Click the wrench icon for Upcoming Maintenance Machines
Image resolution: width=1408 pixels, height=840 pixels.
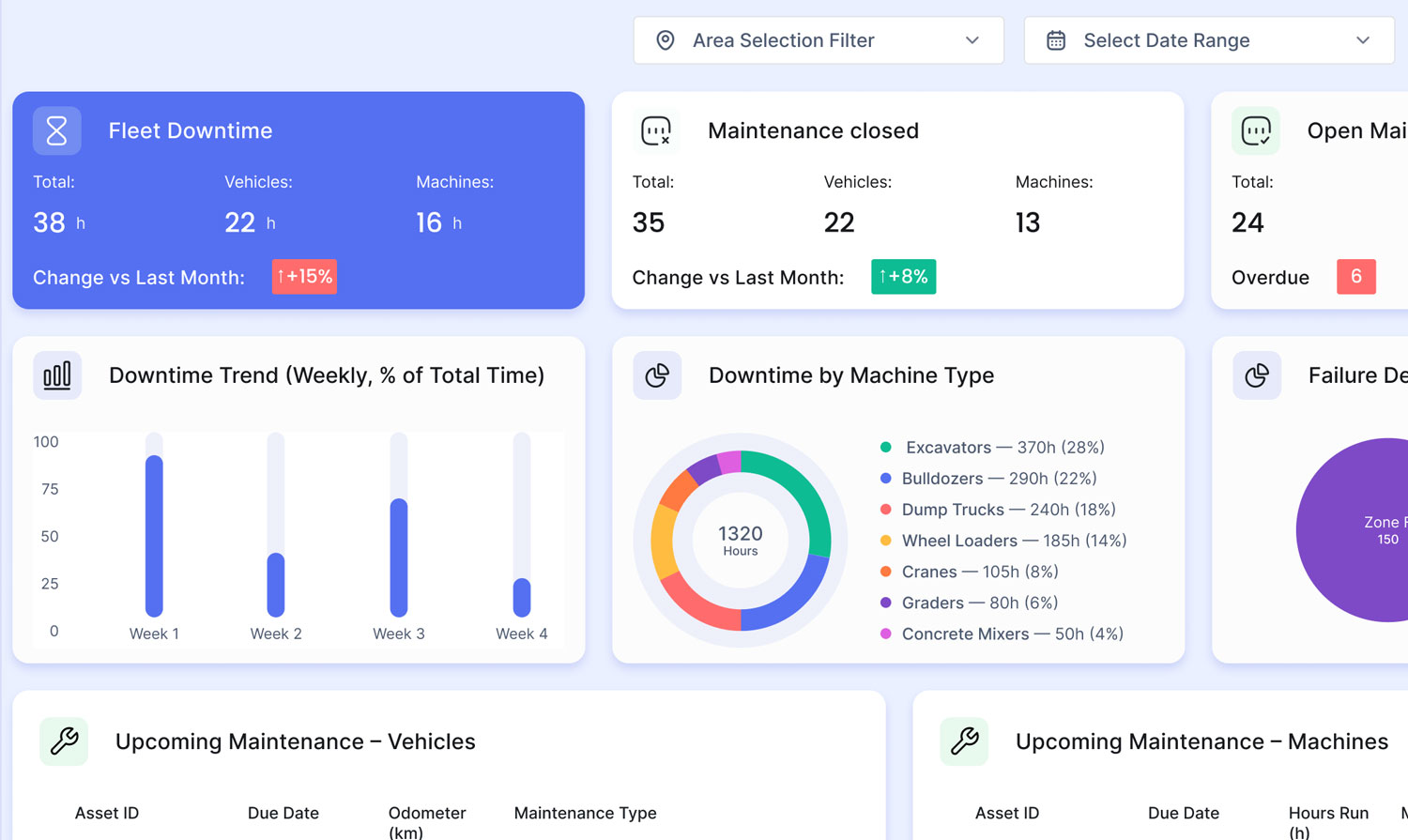964,741
